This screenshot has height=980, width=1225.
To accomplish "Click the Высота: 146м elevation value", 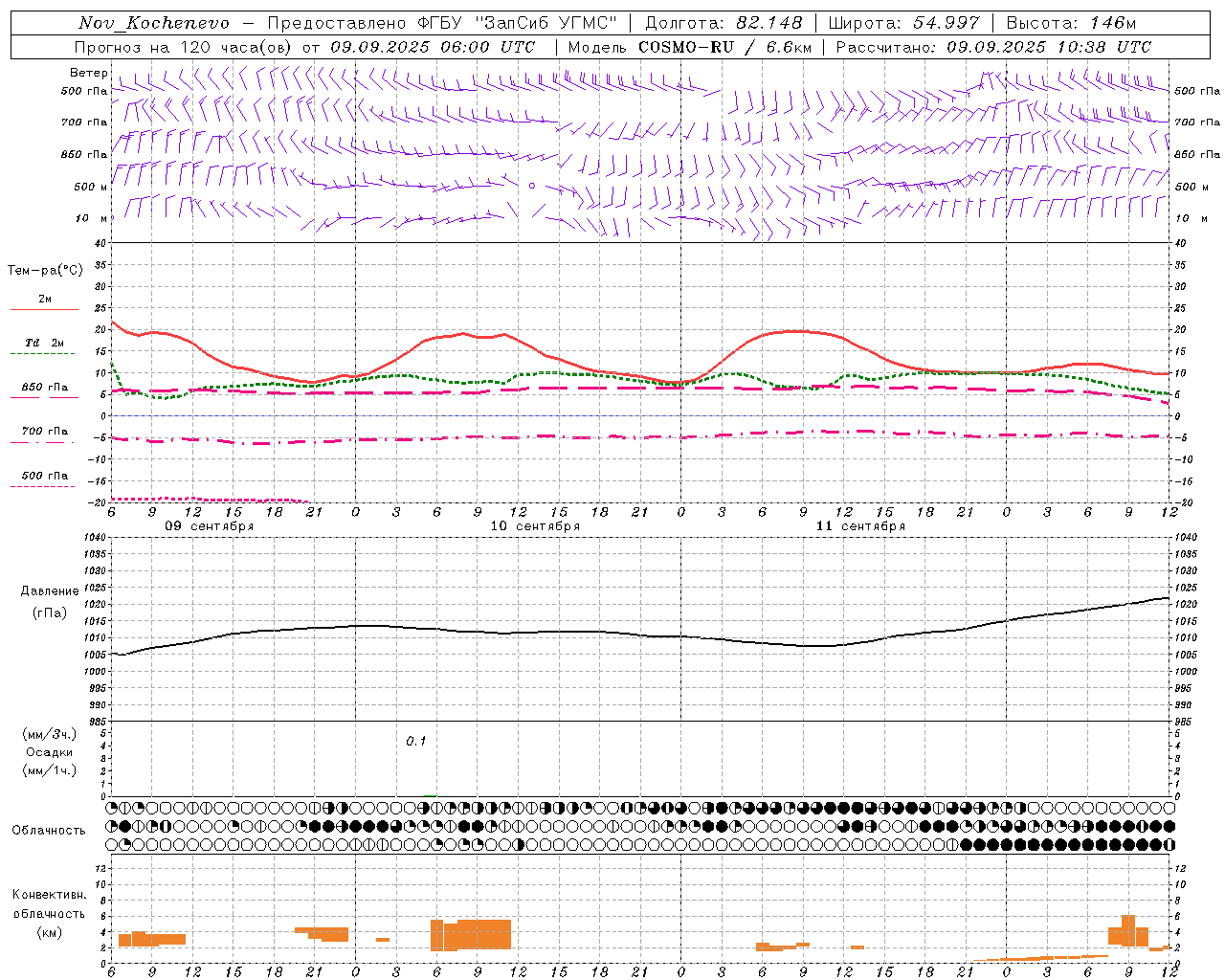I will (1070, 23).
